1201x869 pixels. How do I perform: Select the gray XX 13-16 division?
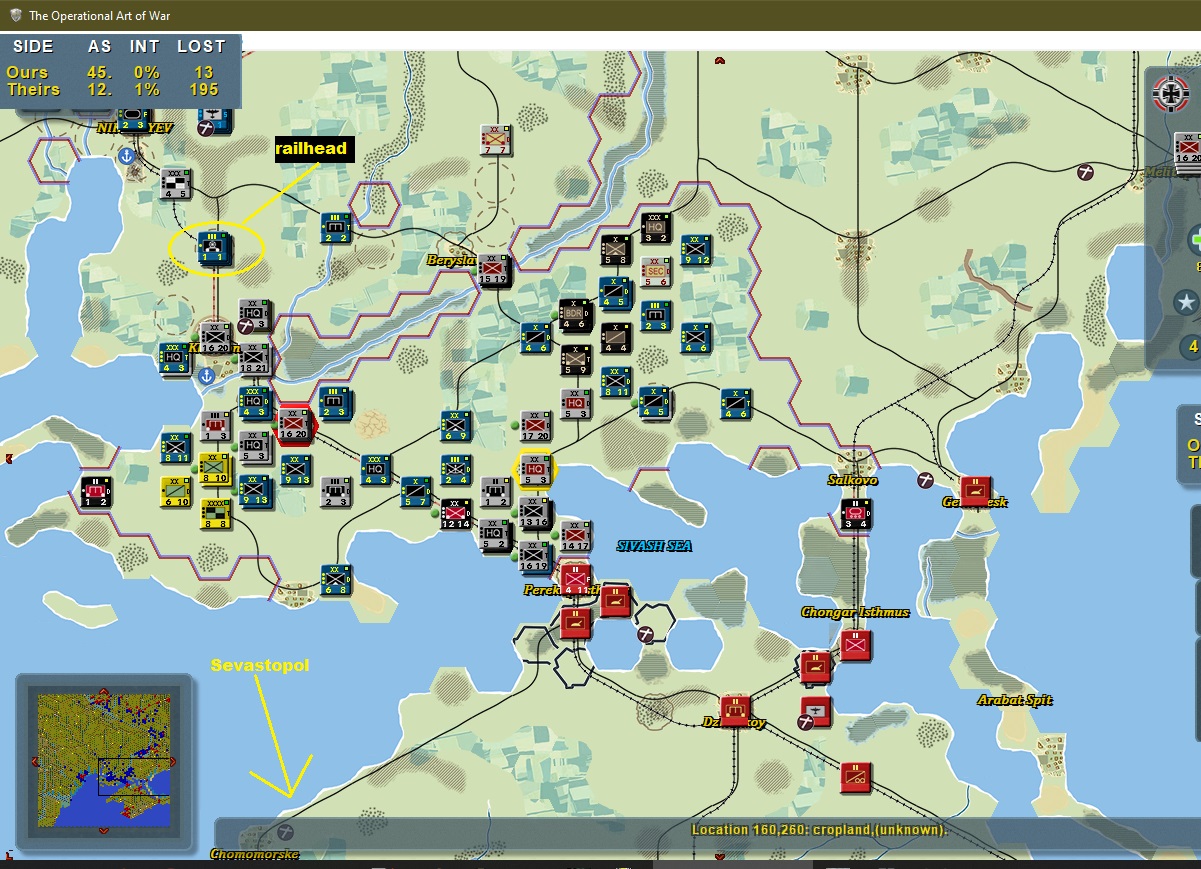click(x=535, y=513)
